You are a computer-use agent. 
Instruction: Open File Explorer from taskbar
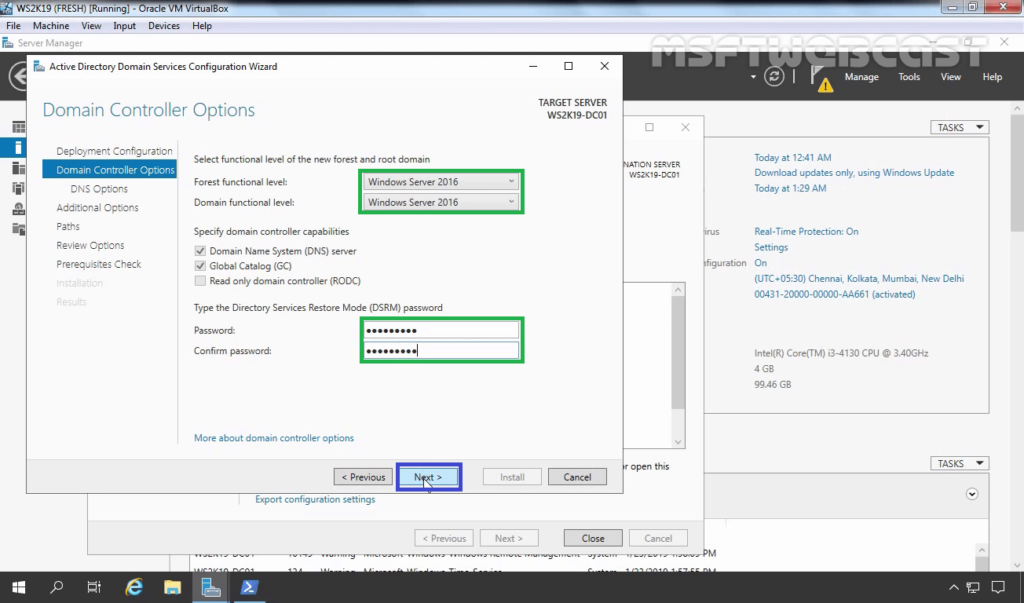click(172, 587)
